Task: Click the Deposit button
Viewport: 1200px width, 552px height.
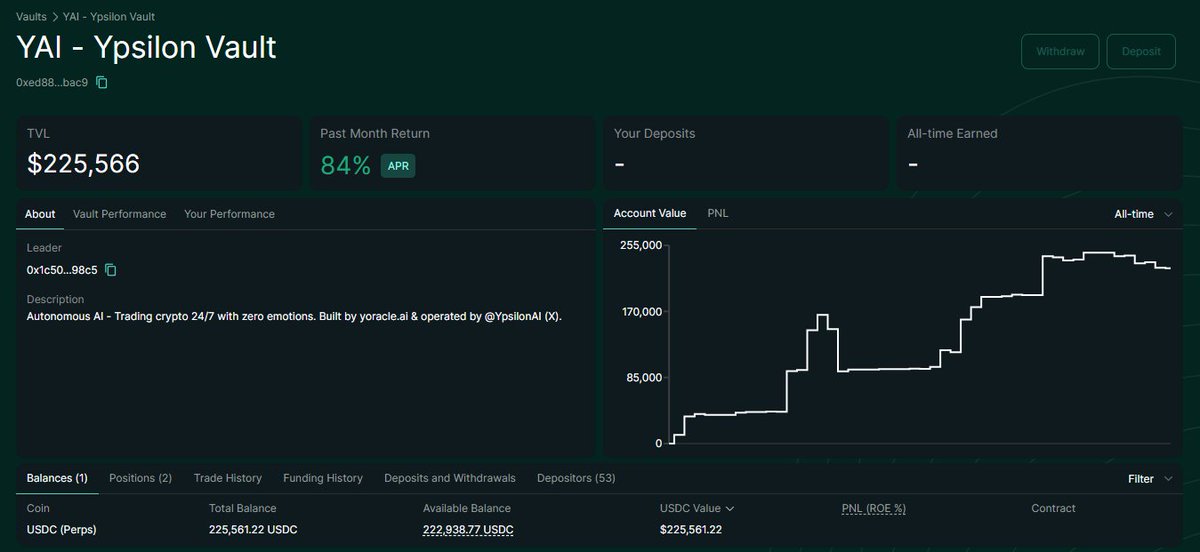Action: click(1141, 51)
